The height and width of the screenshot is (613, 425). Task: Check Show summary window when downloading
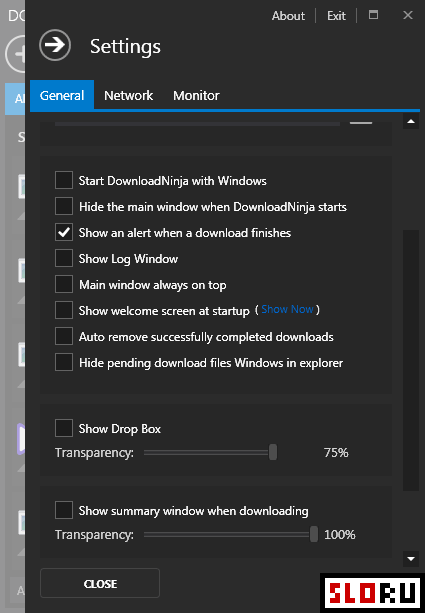click(64, 510)
